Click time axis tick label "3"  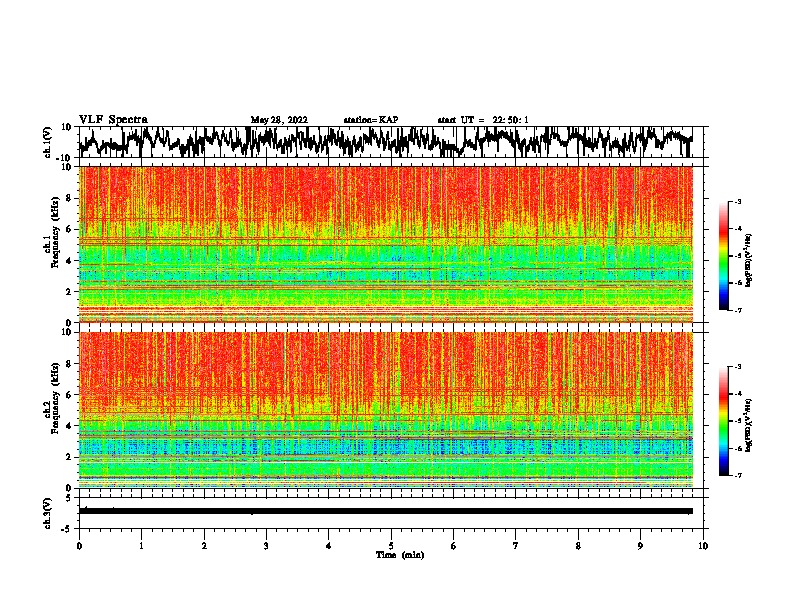[x=266, y=546]
